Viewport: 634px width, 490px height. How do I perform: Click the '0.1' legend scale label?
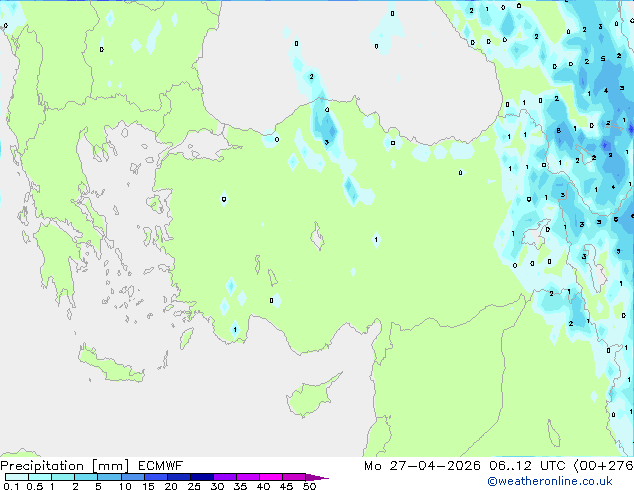[11, 486]
